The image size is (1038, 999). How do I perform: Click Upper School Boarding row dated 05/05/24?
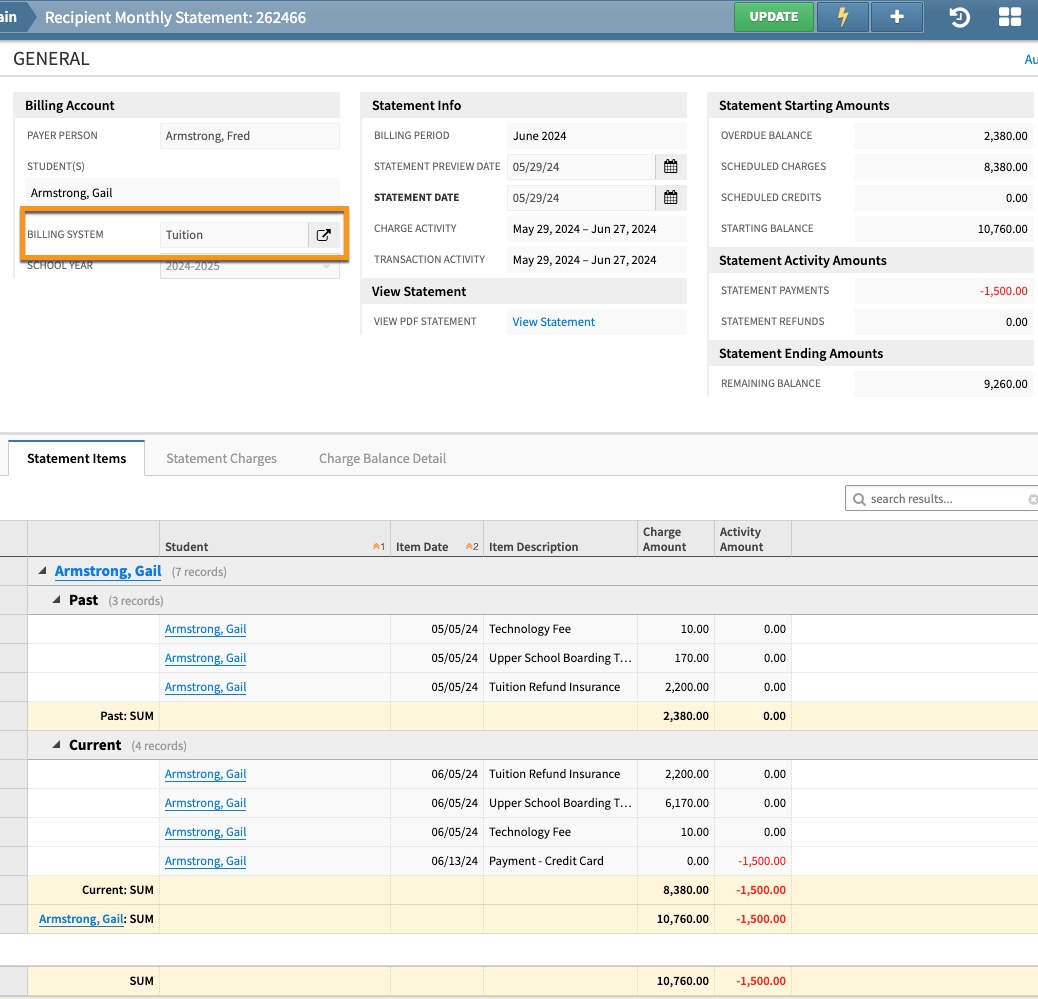click(x=520, y=658)
